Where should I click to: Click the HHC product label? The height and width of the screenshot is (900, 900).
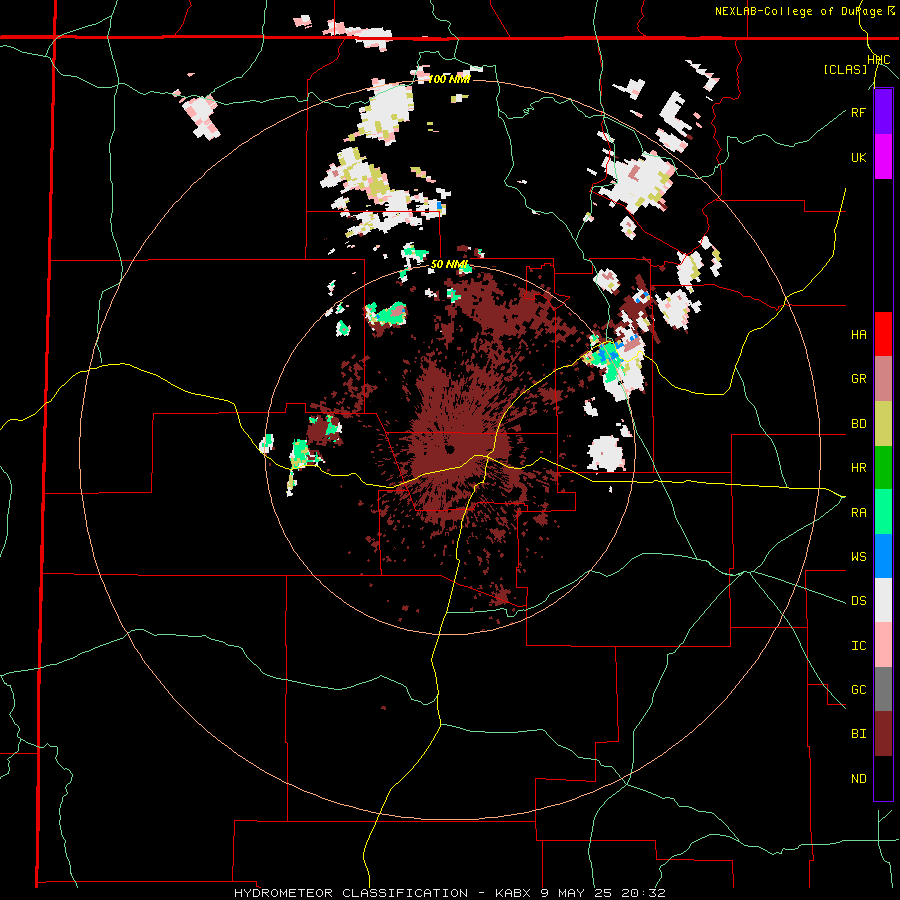[878, 60]
